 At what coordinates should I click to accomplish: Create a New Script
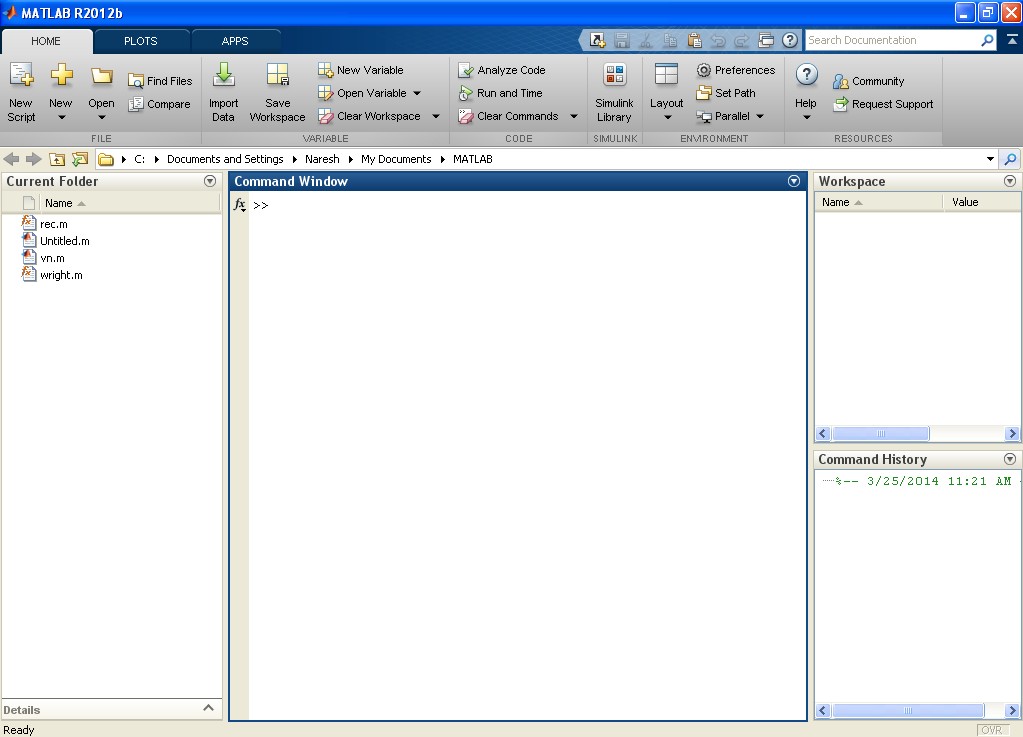click(21, 93)
